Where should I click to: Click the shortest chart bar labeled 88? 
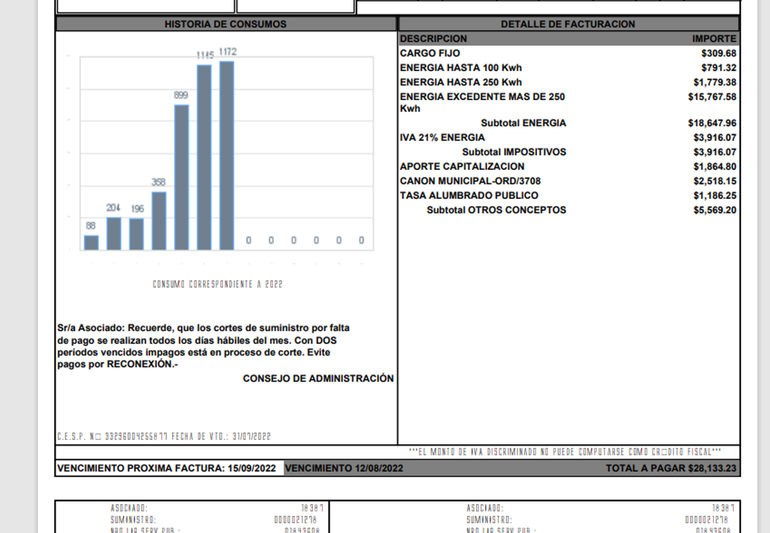click(91, 242)
